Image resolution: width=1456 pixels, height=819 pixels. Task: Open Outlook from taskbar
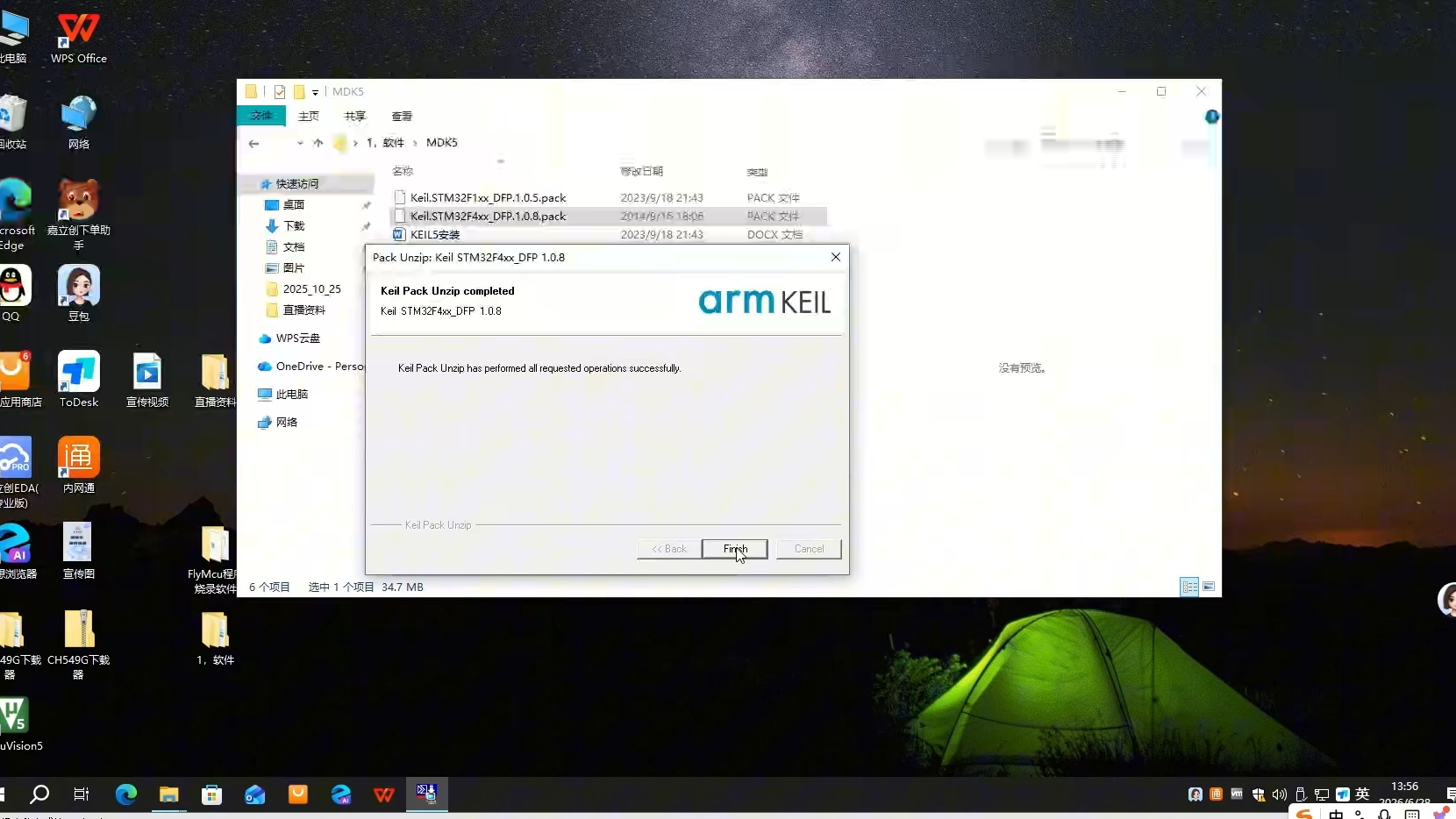254,794
